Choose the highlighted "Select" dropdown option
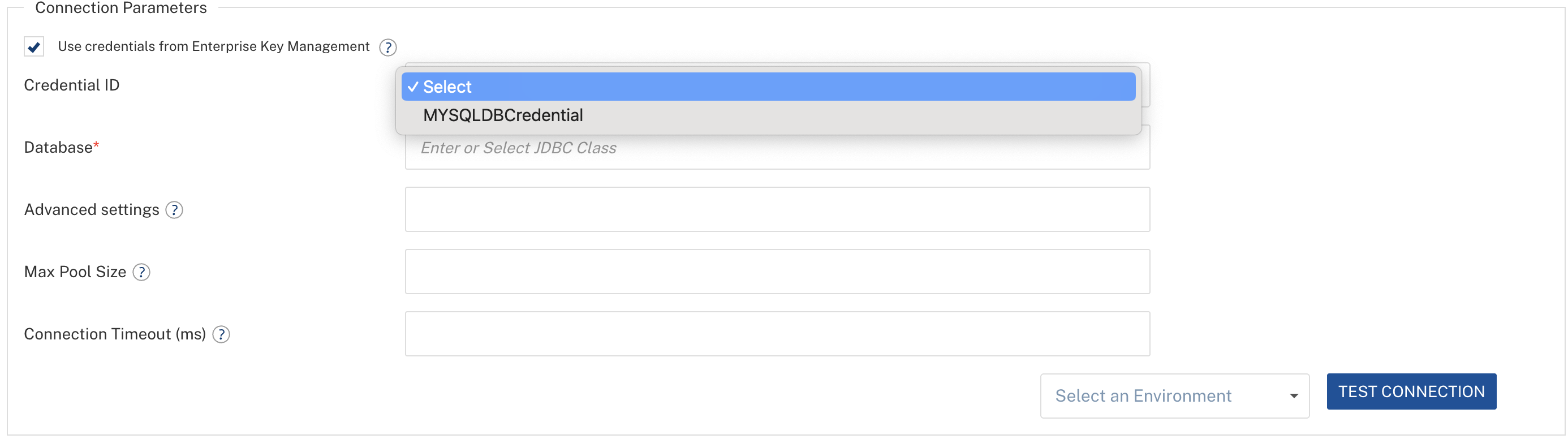The height and width of the screenshot is (439, 1568). 768,87
